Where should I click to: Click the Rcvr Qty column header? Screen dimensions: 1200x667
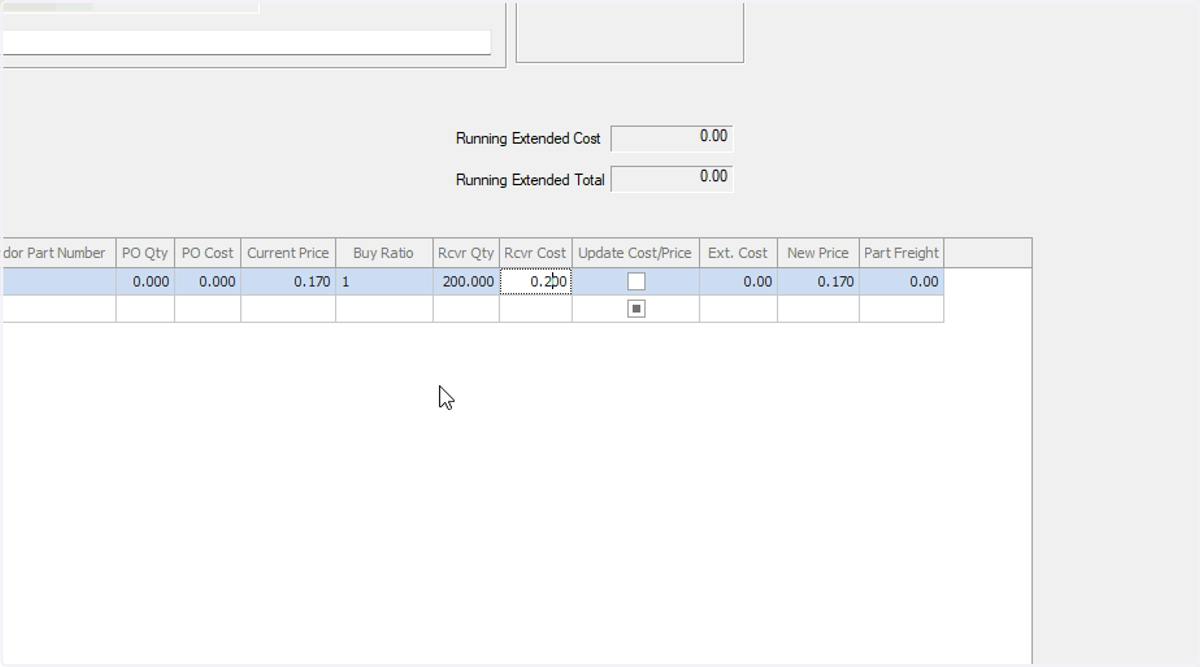click(466, 253)
